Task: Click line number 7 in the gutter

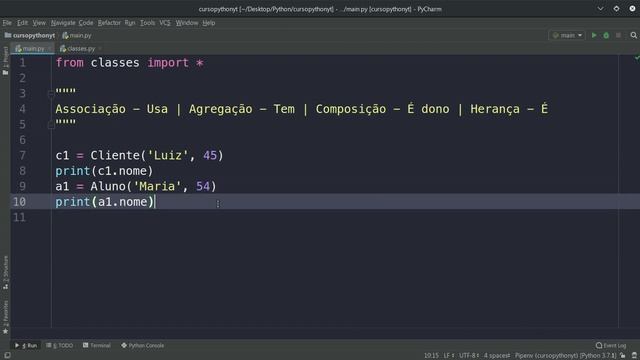Action: (x=22, y=156)
